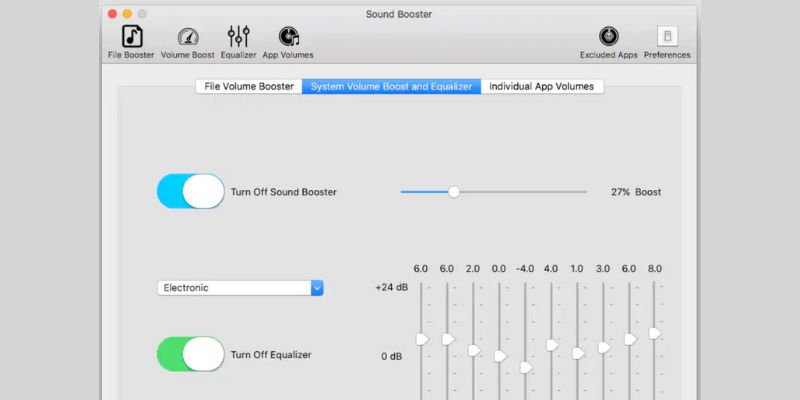This screenshot has height=400, width=800.
Task: Switch to Individual App Volumes tab
Action: (x=541, y=87)
